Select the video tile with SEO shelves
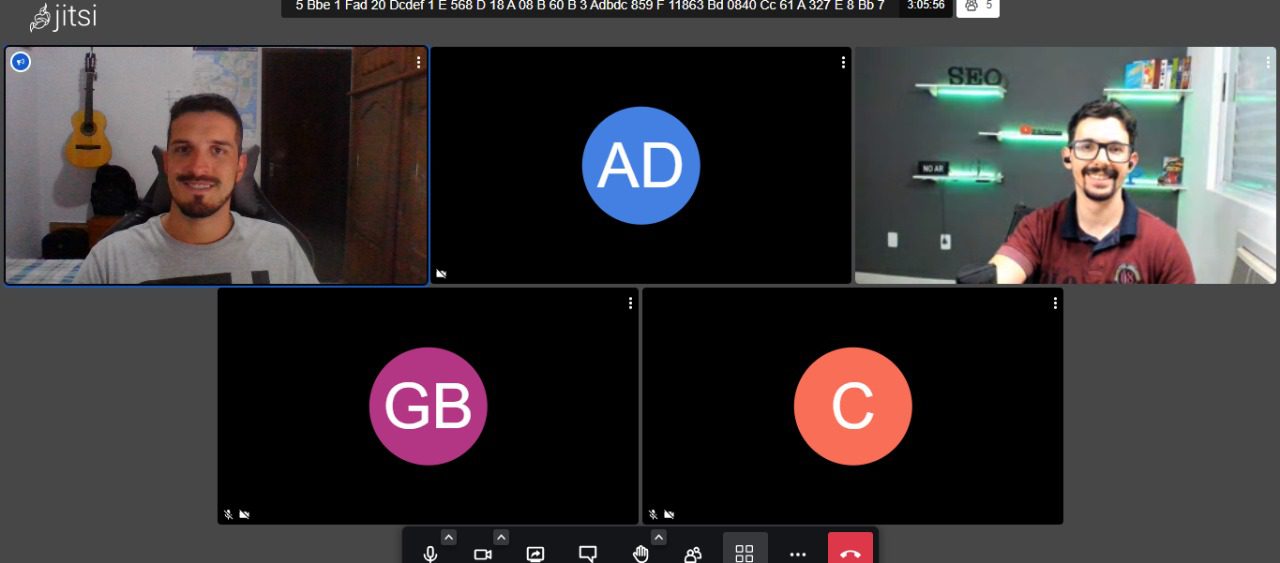Viewport: 1280px width, 563px height. coord(1066,165)
